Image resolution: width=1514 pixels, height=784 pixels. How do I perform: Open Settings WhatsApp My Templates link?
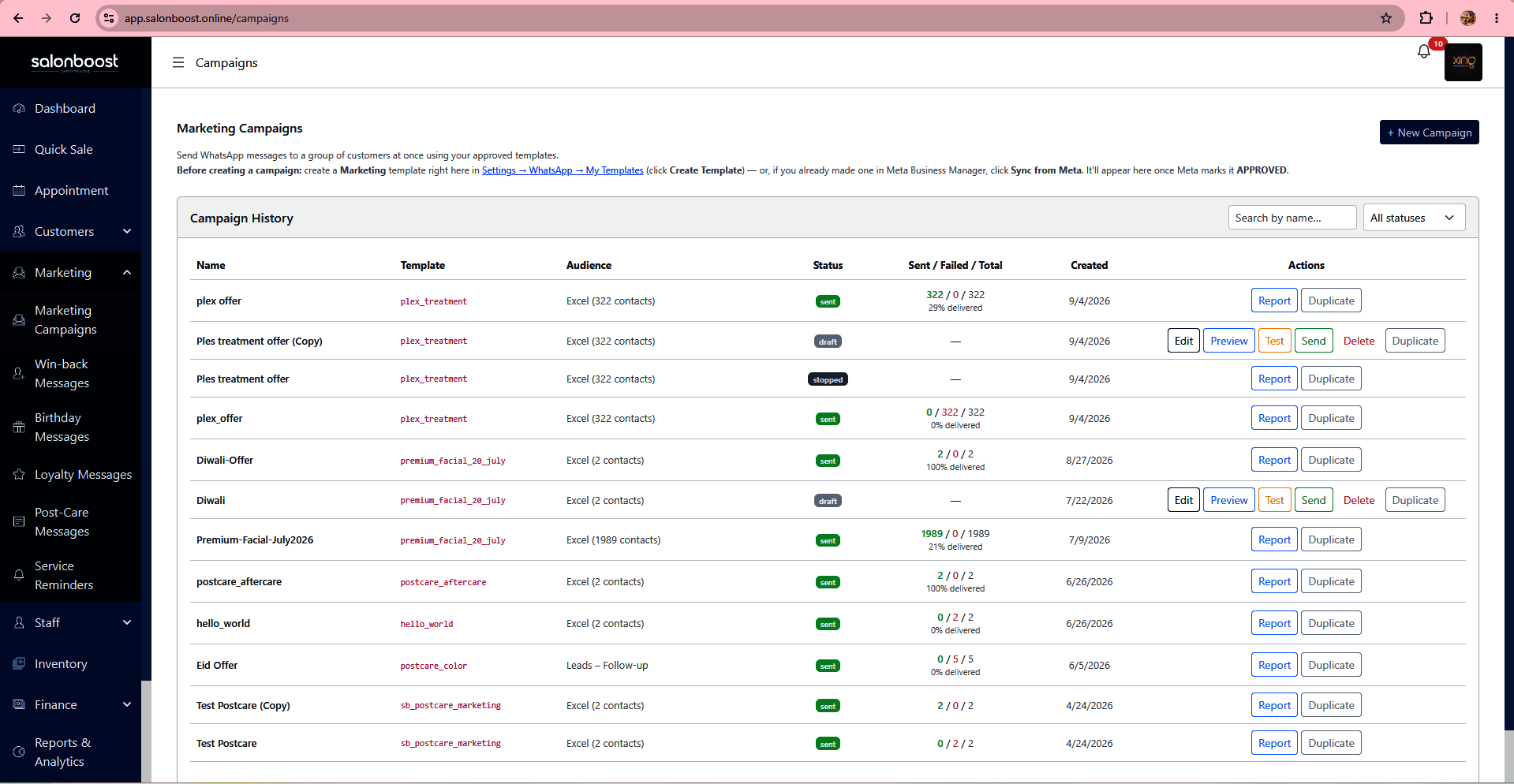[x=563, y=170]
